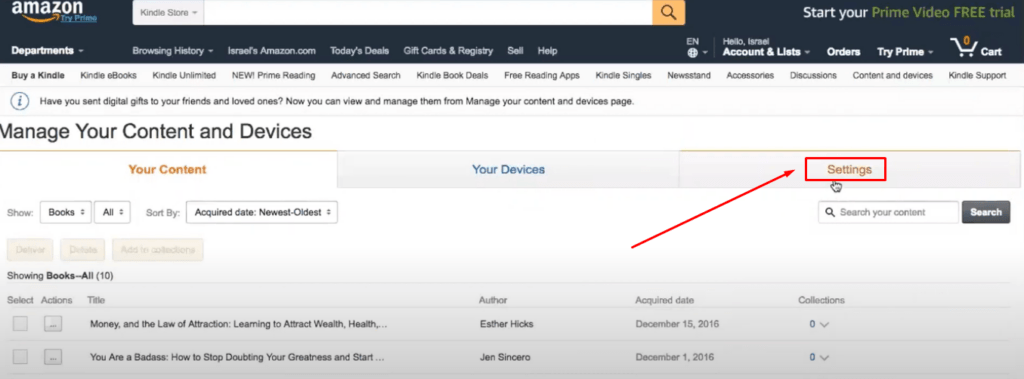Click the Search button for content

click(985, 212)
